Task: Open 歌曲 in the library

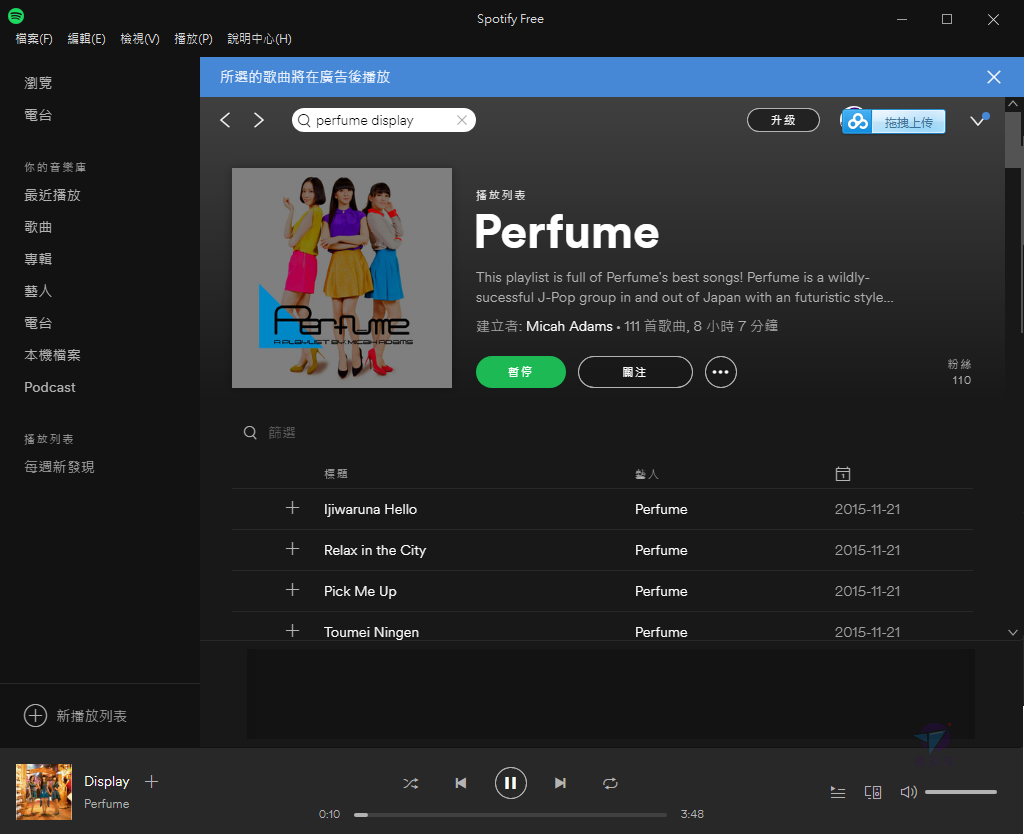Action: pos(38,227)
